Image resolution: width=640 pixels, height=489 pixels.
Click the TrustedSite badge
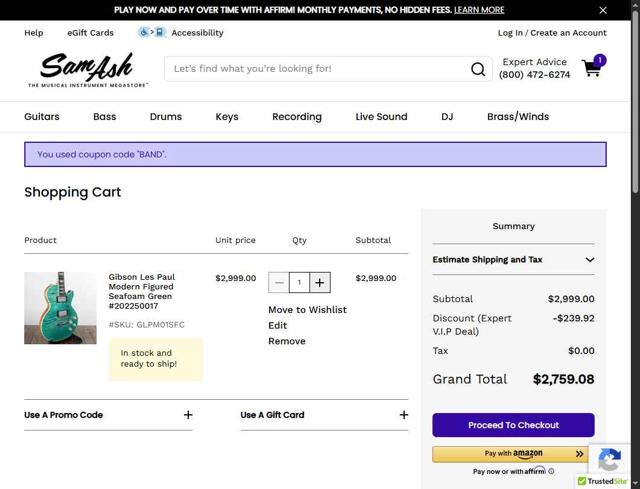click(602, 481)
